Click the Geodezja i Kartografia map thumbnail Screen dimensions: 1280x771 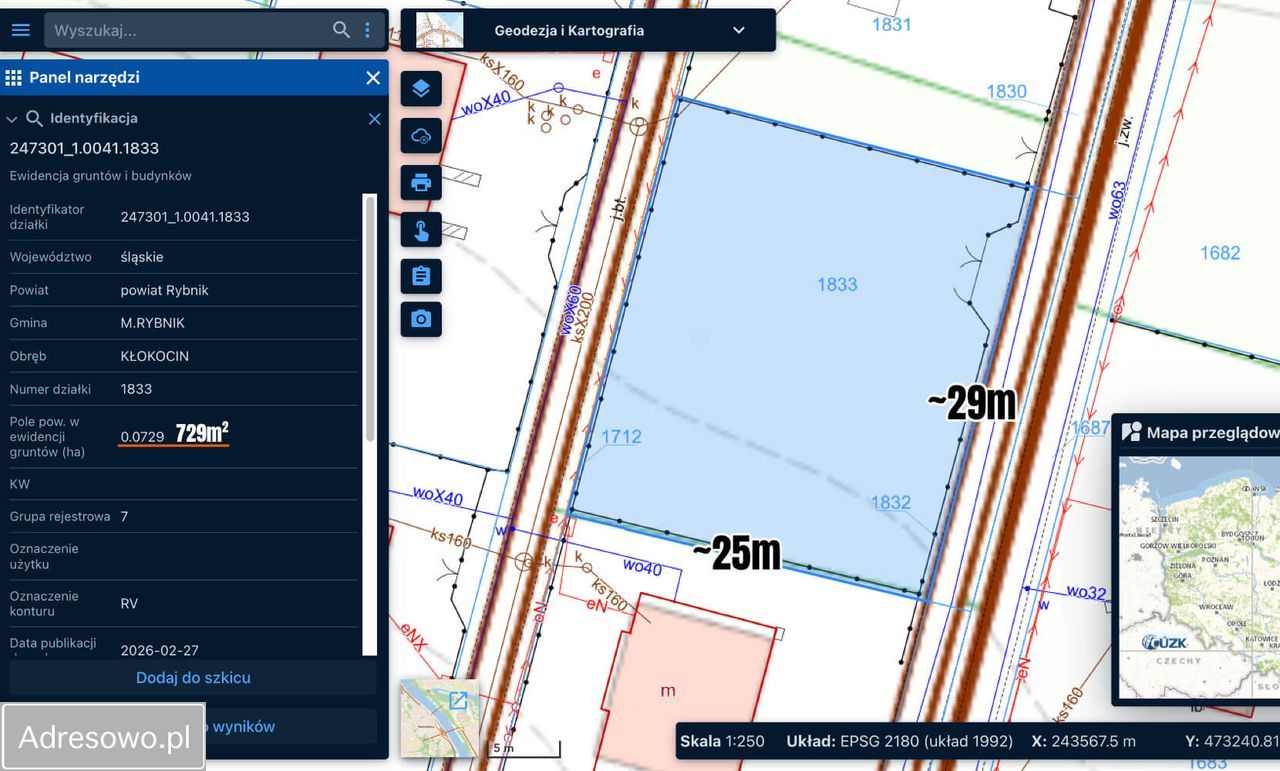440,30
